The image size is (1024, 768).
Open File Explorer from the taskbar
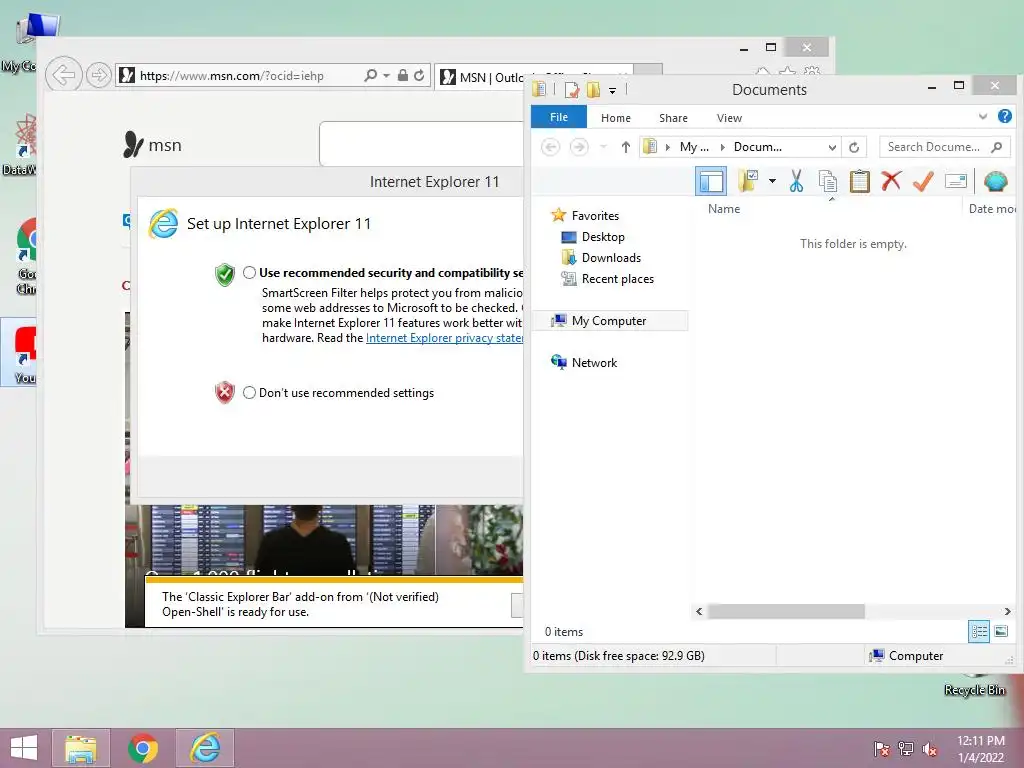(x=80, y=748)
